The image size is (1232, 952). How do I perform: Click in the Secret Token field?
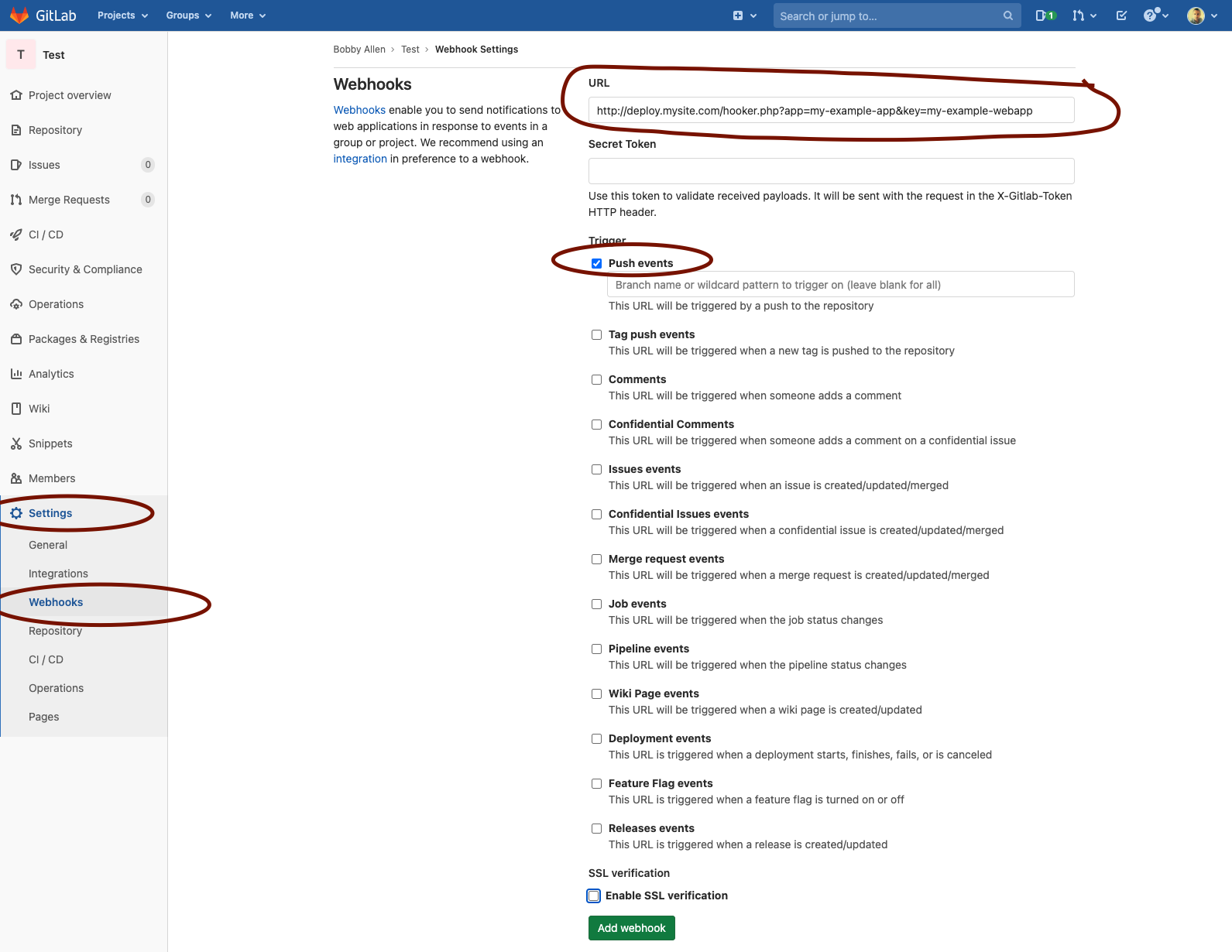coord(831,171)
